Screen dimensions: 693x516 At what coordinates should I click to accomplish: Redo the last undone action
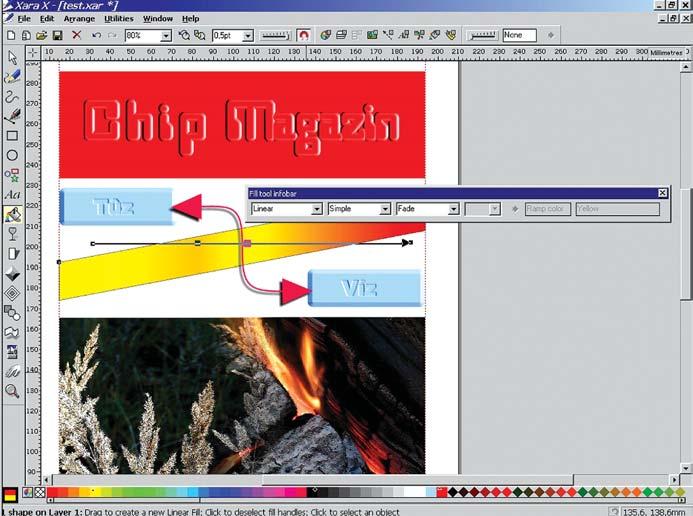point(112,35)
